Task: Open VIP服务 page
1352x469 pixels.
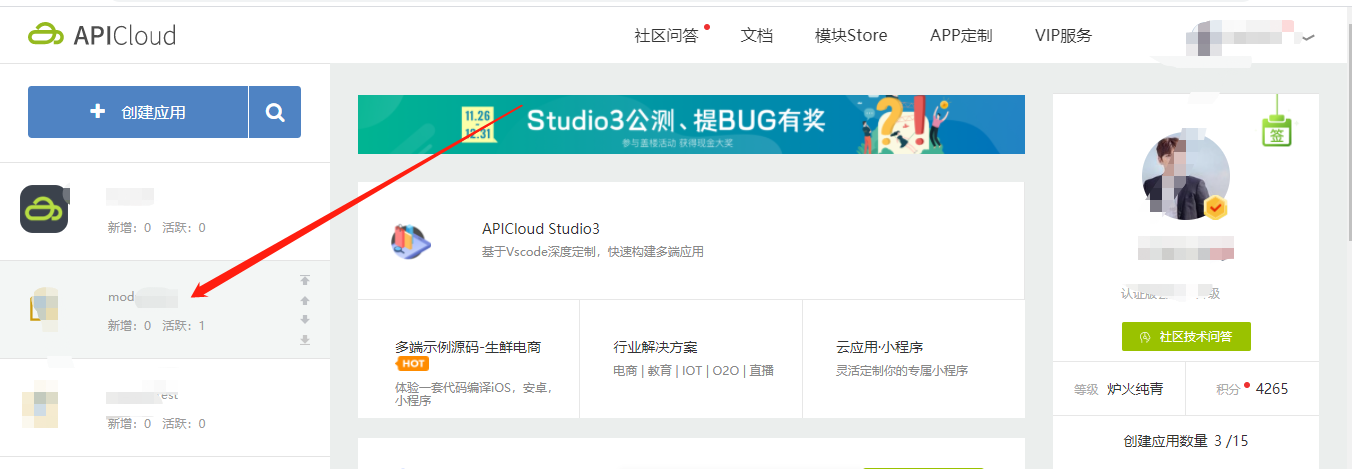Action: (x=1063, y=35)
